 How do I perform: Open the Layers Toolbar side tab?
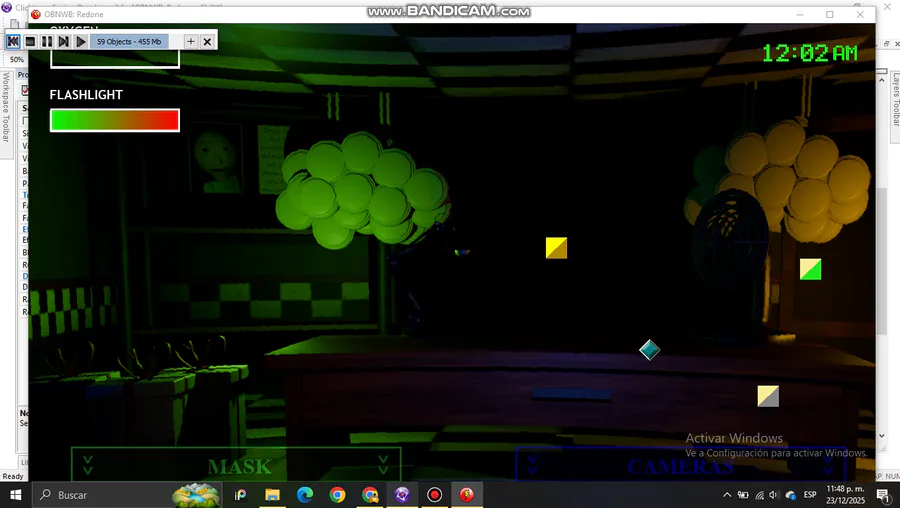(x=895, y=100)
